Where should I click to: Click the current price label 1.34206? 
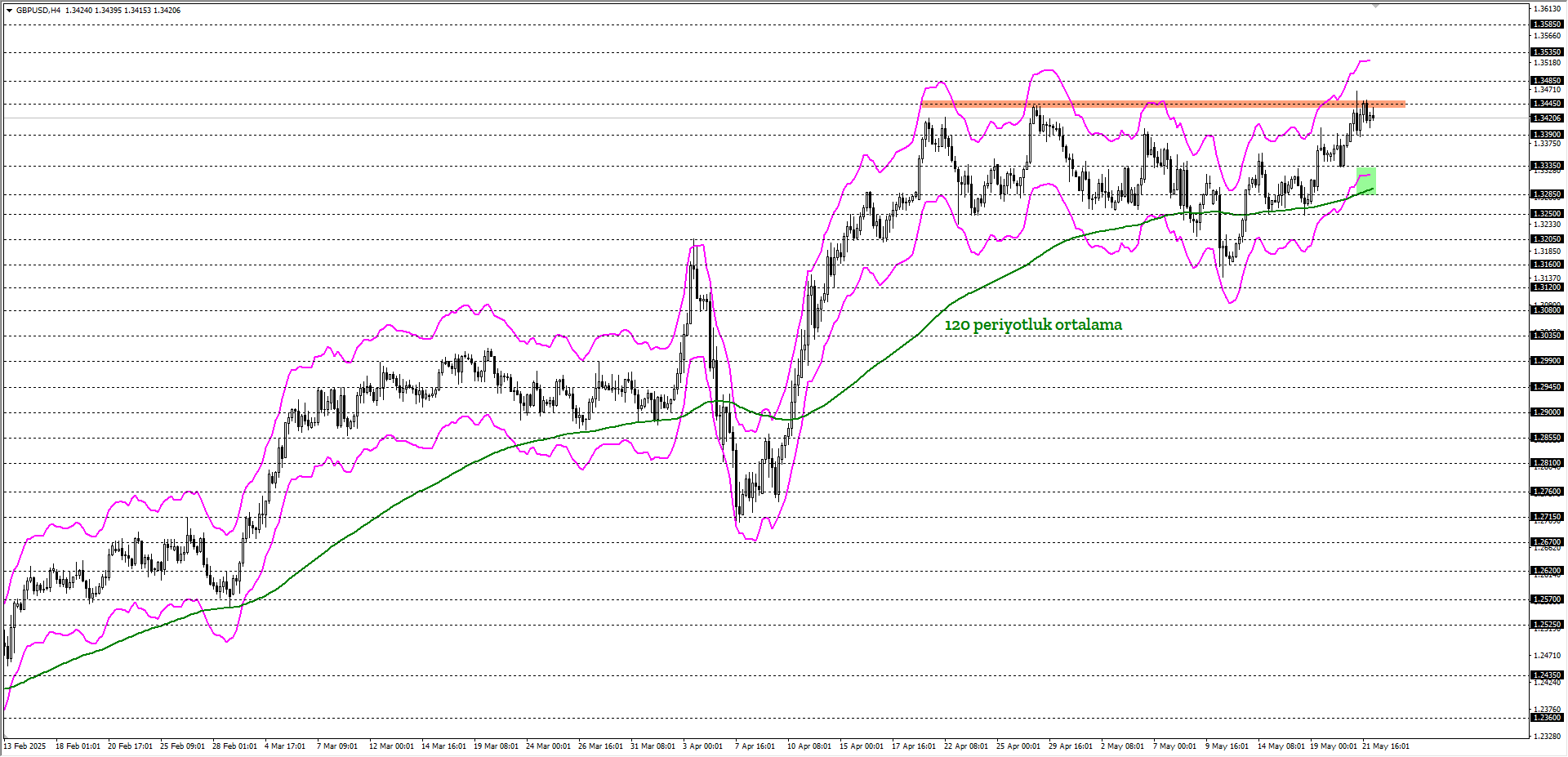coord(1547,118)
